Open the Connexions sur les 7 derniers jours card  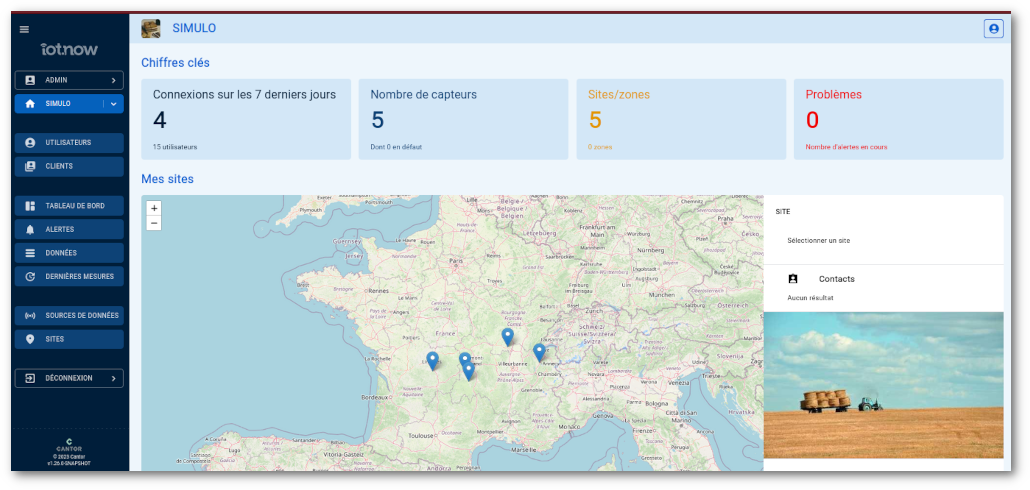click(x=246, y=120)
